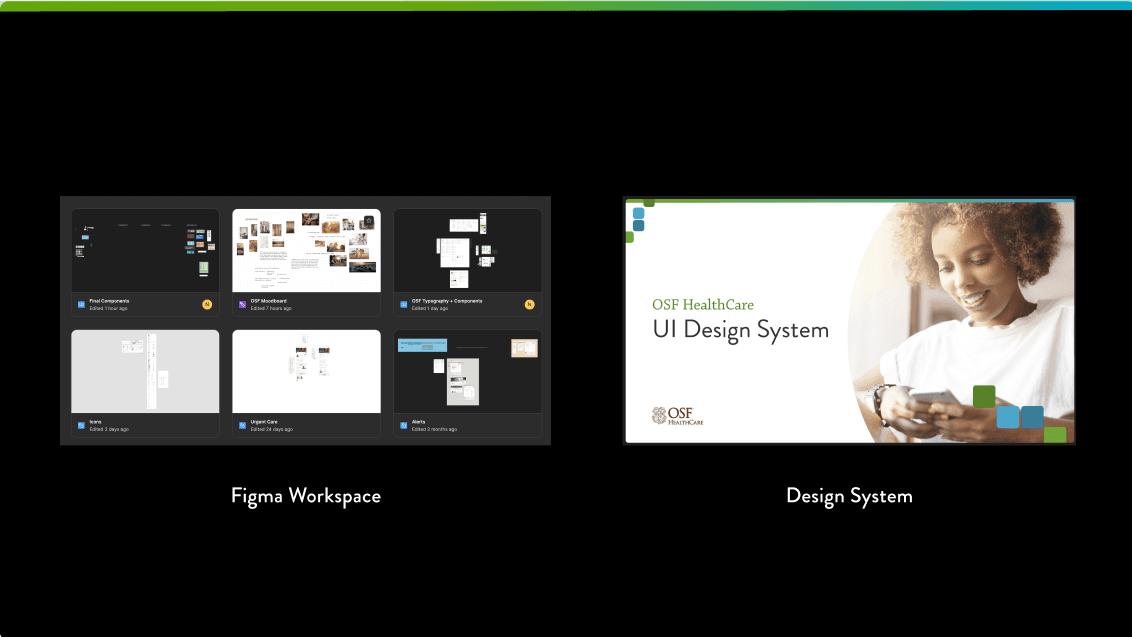This screenshot has height=637, width=1132.
Task: Open the Alerts file thumbnail
Action: pyautogui.click(x=467, y=371)
